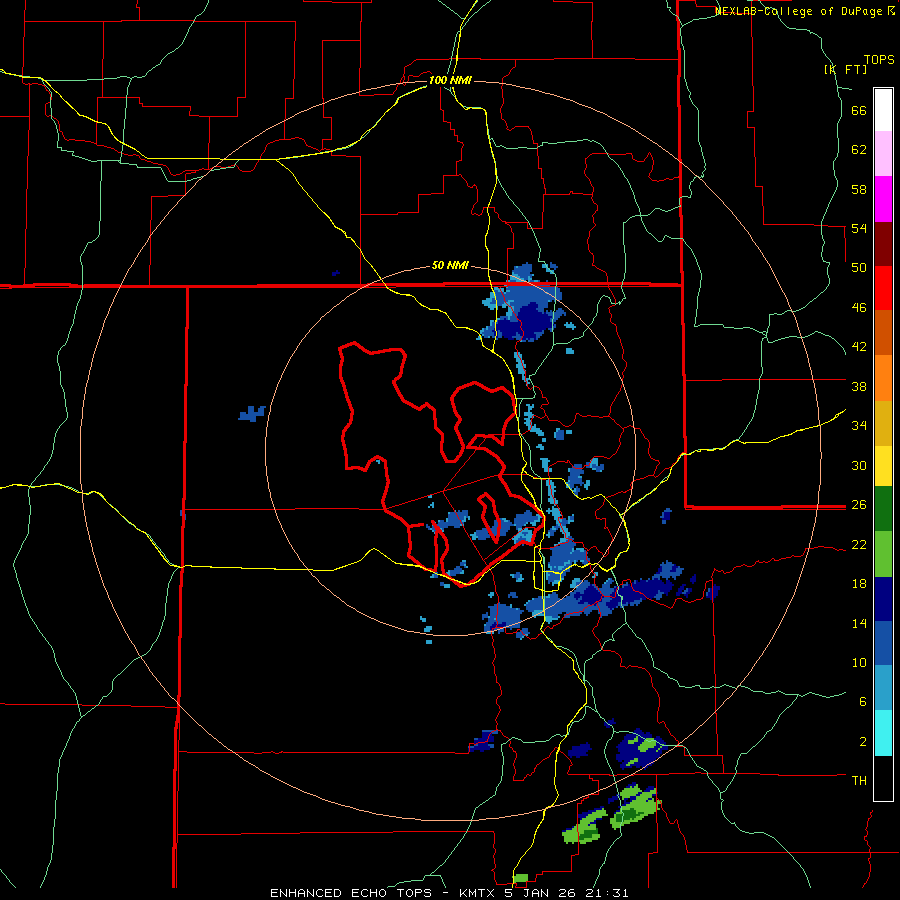Screen dimensions: 900x900
Task: Click the "2" legend value
Action: pos(863,742)
